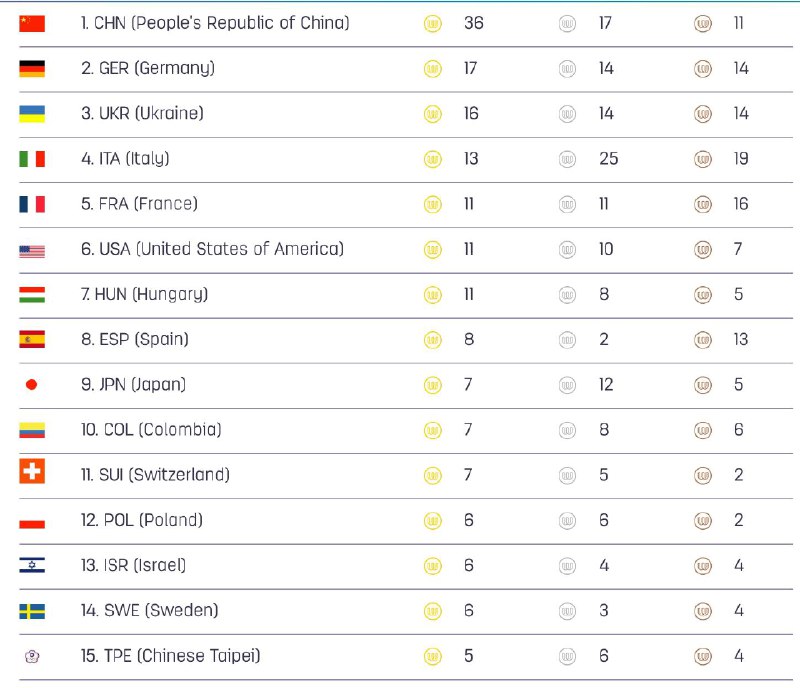Image resolution: width=800 pixels, height=688 pixels.
Task: Click the Chinese Taipei flag icon
Action: 32,657
